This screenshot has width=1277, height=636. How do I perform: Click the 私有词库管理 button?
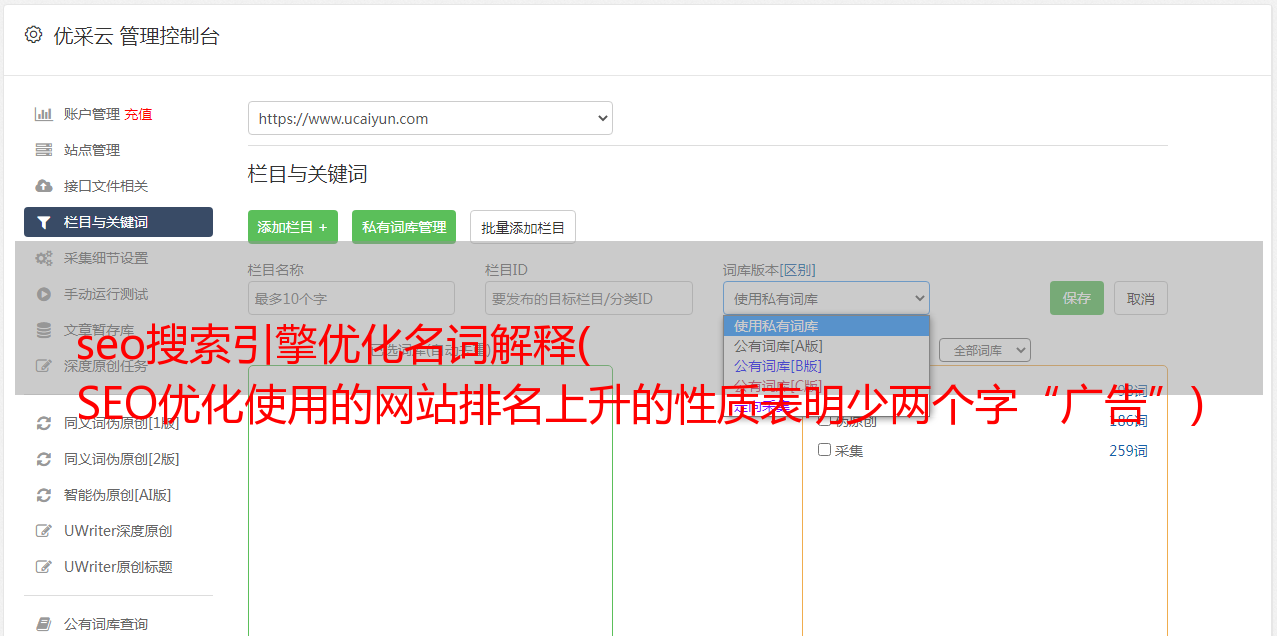[404, 227]
